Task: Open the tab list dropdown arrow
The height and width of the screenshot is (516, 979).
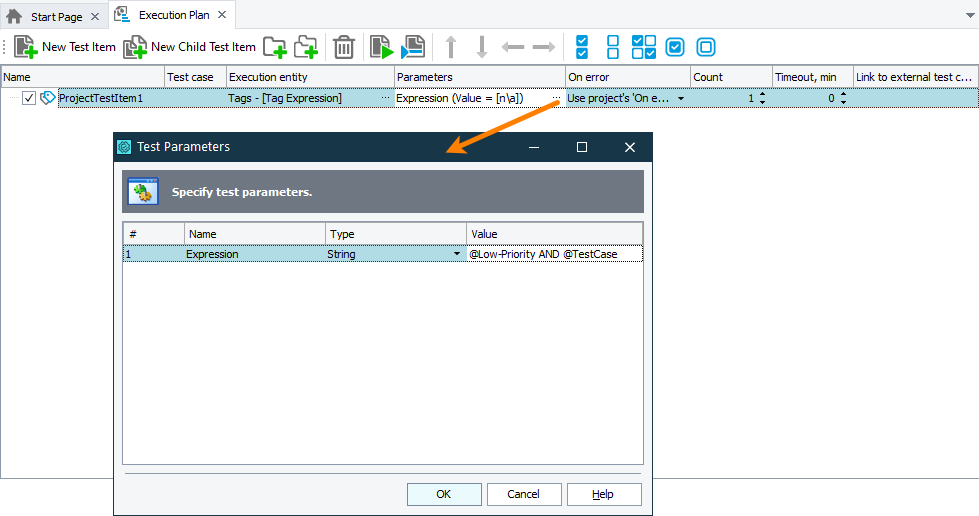Action: tap(970, 16)
